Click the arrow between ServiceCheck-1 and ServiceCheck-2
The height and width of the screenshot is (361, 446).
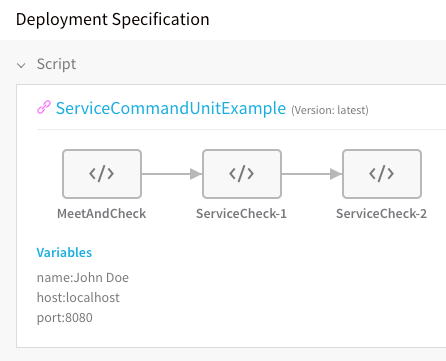click(312, 174)
